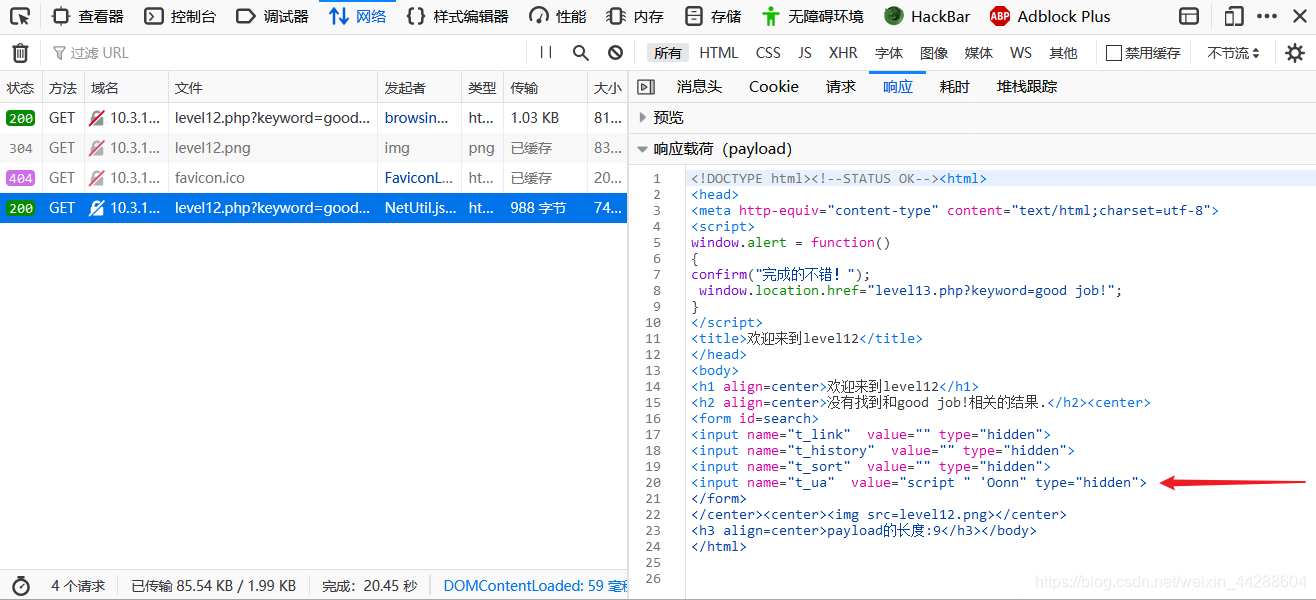Switch to the 控制台 console tab
This screenshot has width=1316, height=600.
[x=180, y=16]
